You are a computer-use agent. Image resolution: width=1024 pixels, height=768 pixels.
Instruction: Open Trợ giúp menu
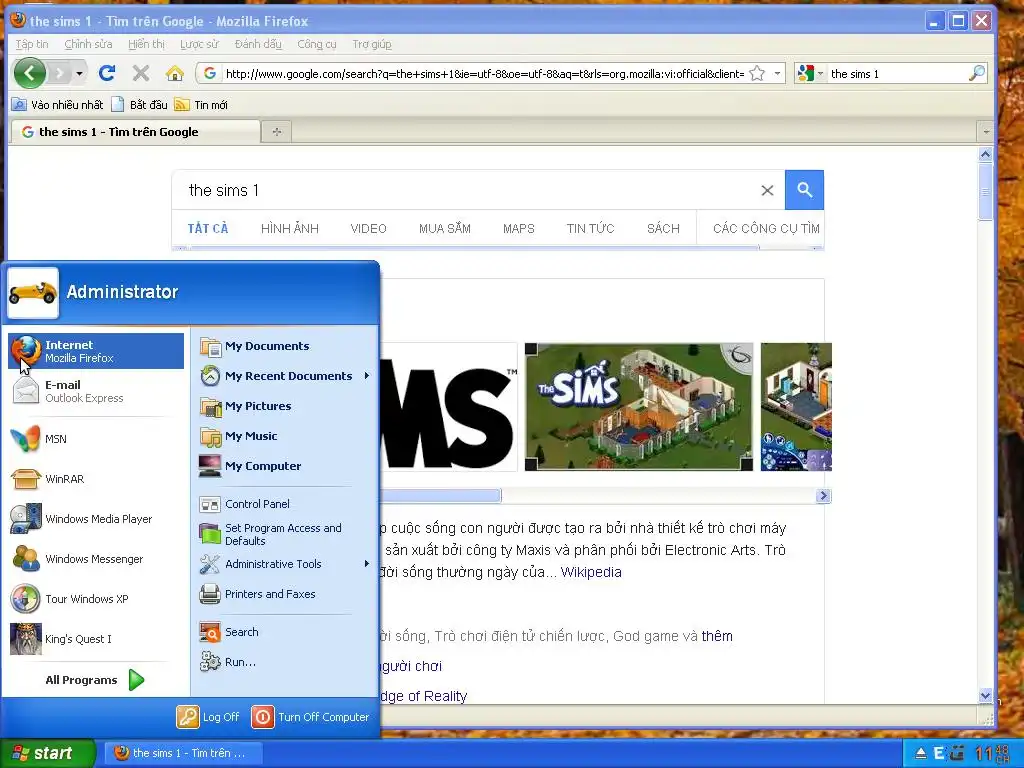372,44
